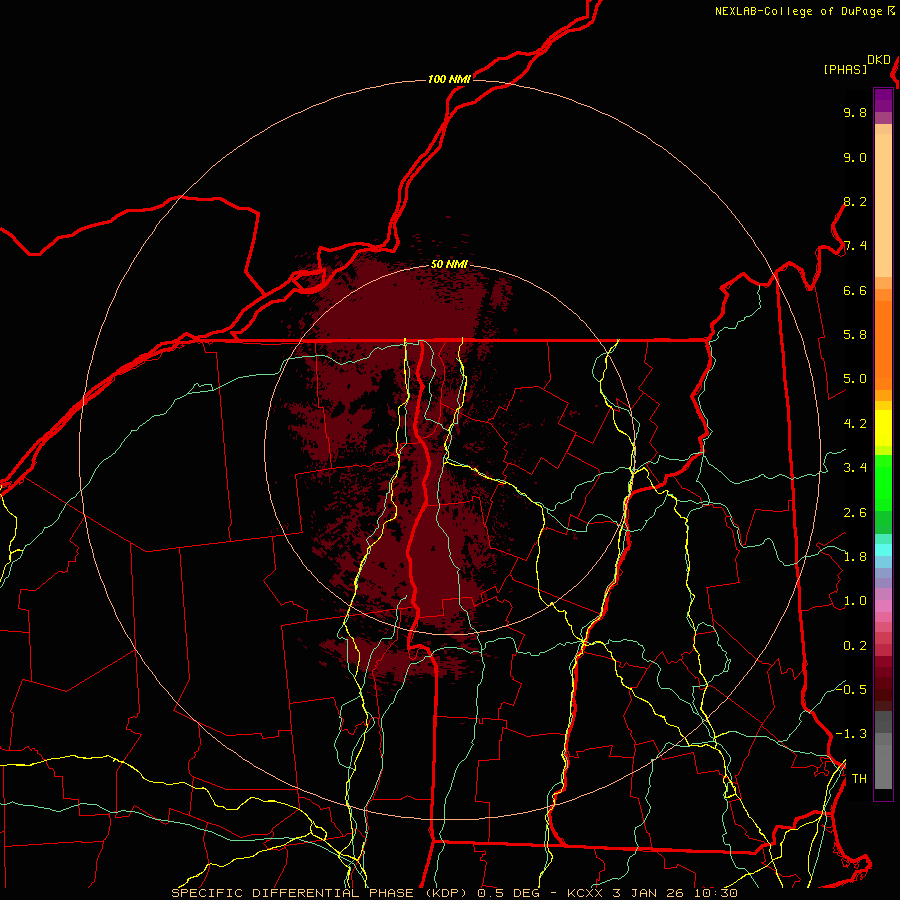Select the 4.2 scale value
900x900 pixels.
(855, 424)
